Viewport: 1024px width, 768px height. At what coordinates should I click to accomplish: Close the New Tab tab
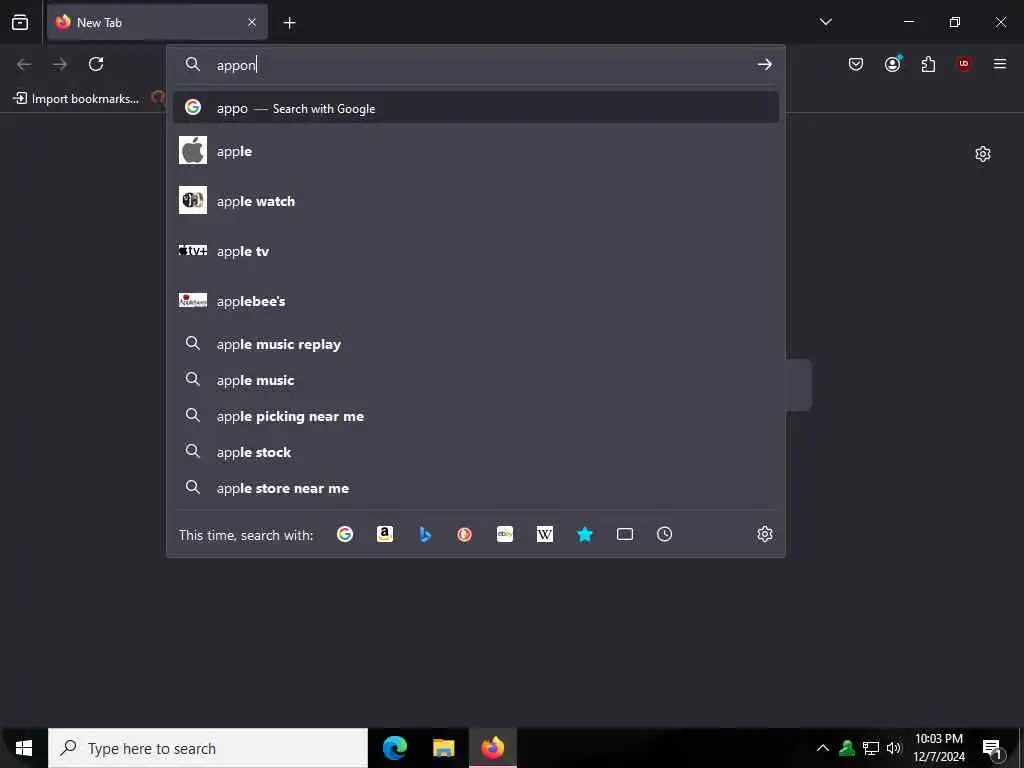[x=252, y=22]
